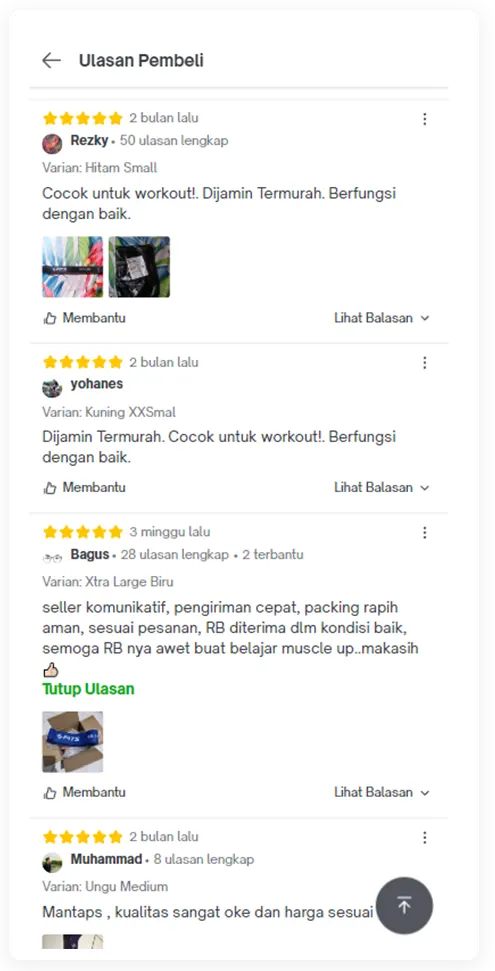Collapse Bagus's review with Tutup Ulasan
The width and height of the screenshot is (495, 971).
[x=89, y=689]
